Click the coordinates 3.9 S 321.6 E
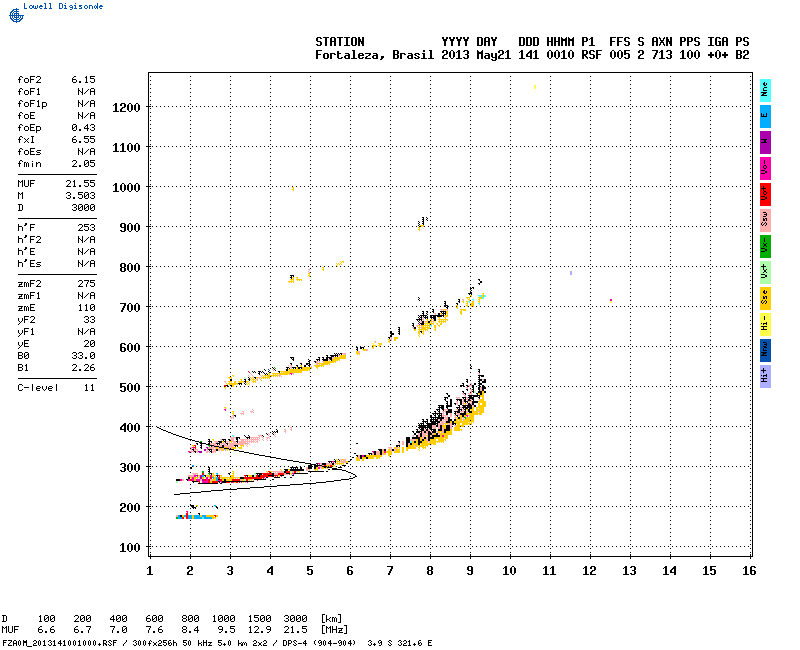 tap(399, 643)
